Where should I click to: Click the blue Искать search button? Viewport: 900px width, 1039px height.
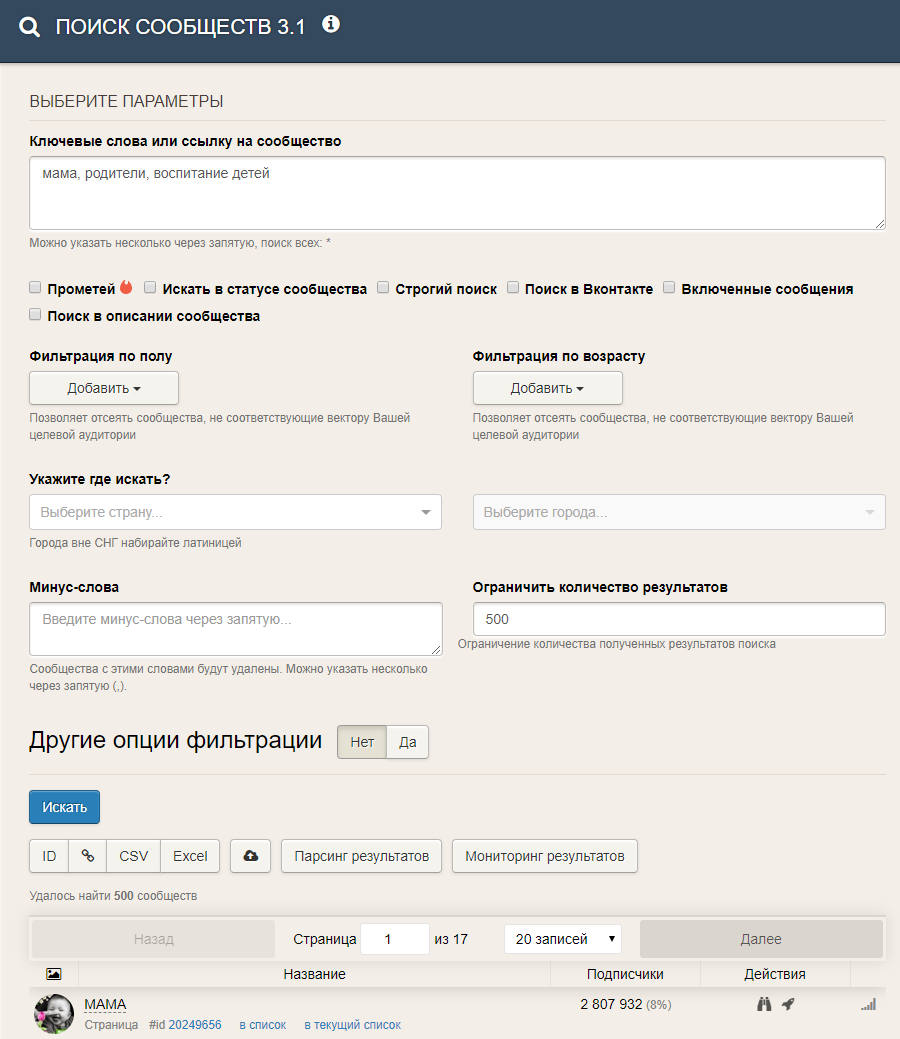coord(64,807)
